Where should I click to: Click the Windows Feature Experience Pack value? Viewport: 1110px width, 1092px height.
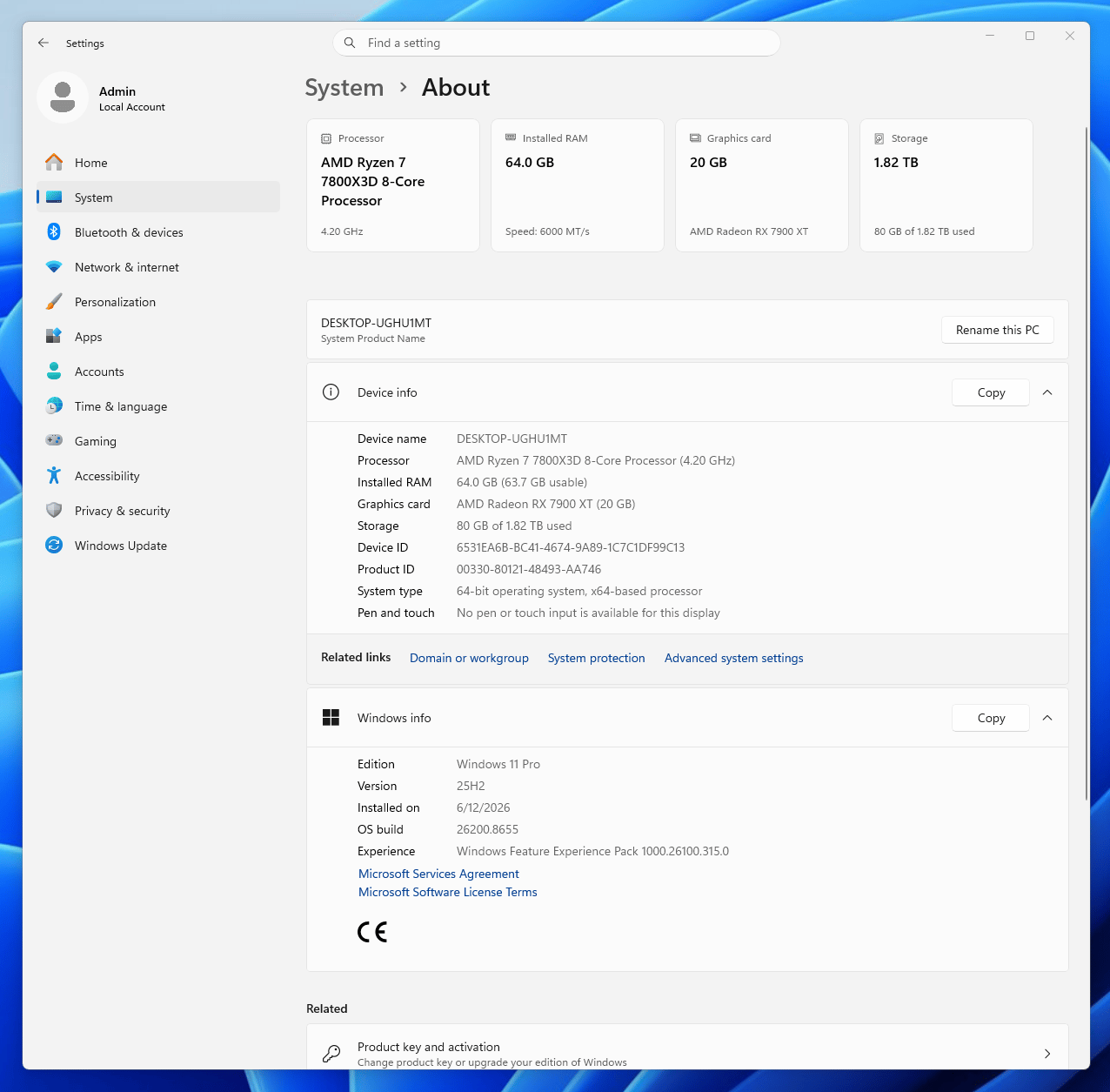click(593, 851)
